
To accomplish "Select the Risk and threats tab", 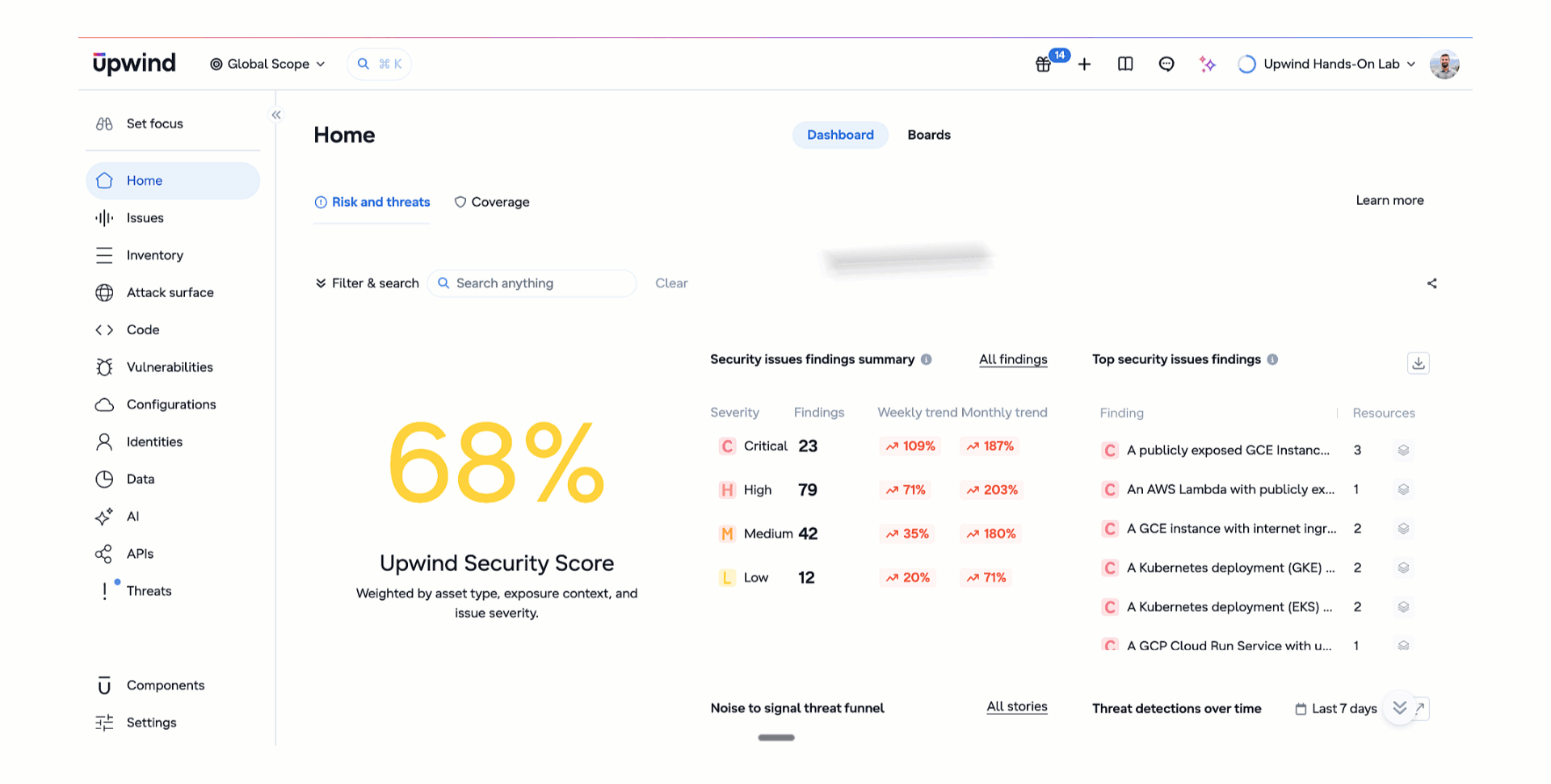I will tap(372, 202).
